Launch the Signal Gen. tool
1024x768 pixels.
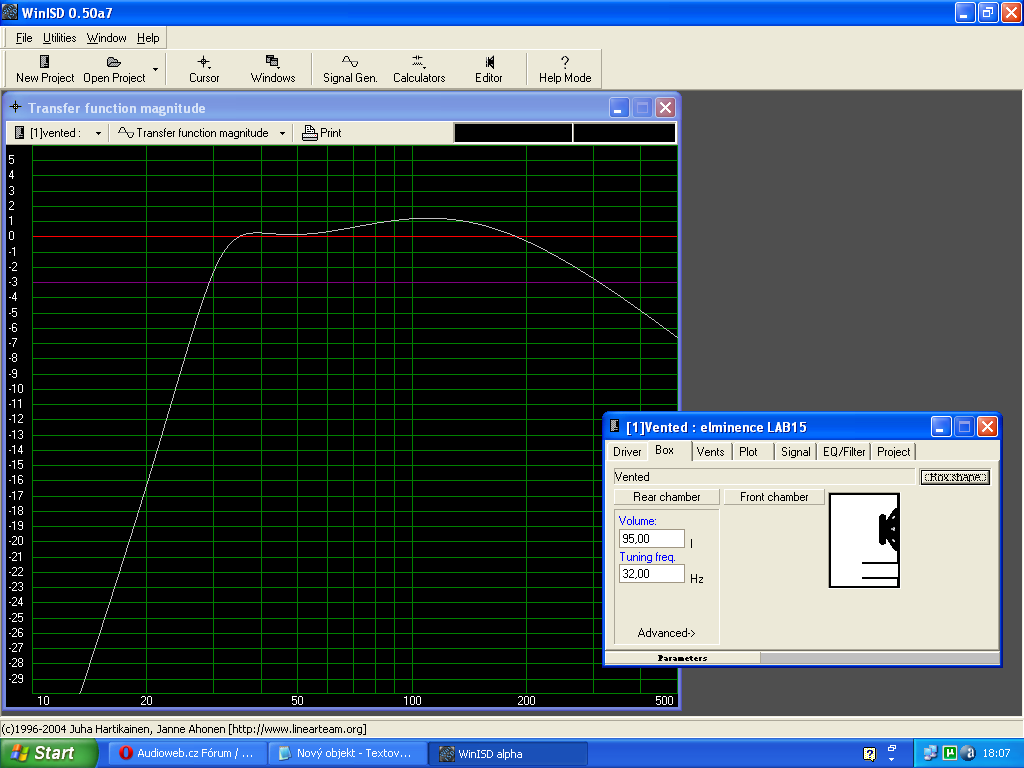point(350,69)
